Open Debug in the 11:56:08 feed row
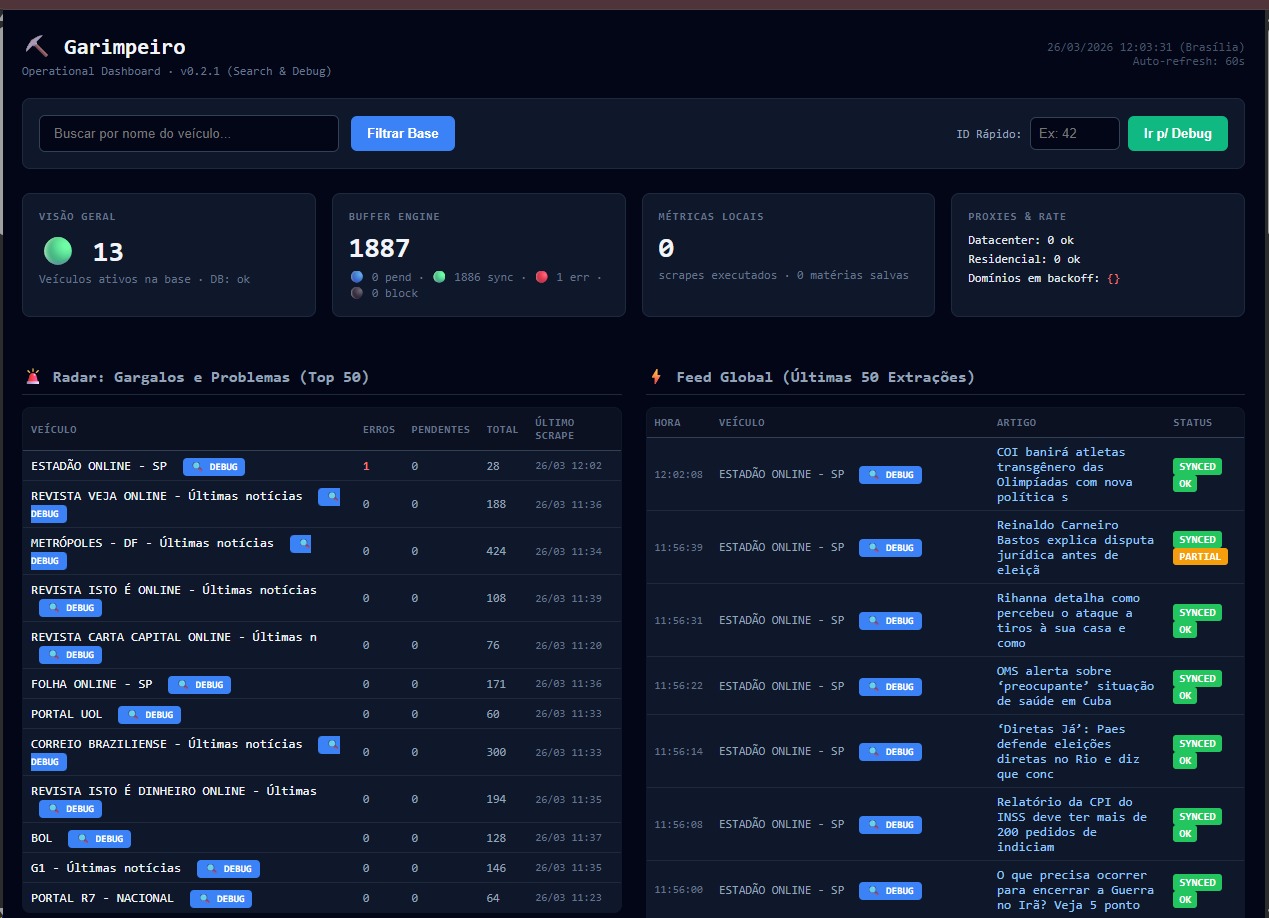Viewport: 1269px width, 918px height. 890,825
